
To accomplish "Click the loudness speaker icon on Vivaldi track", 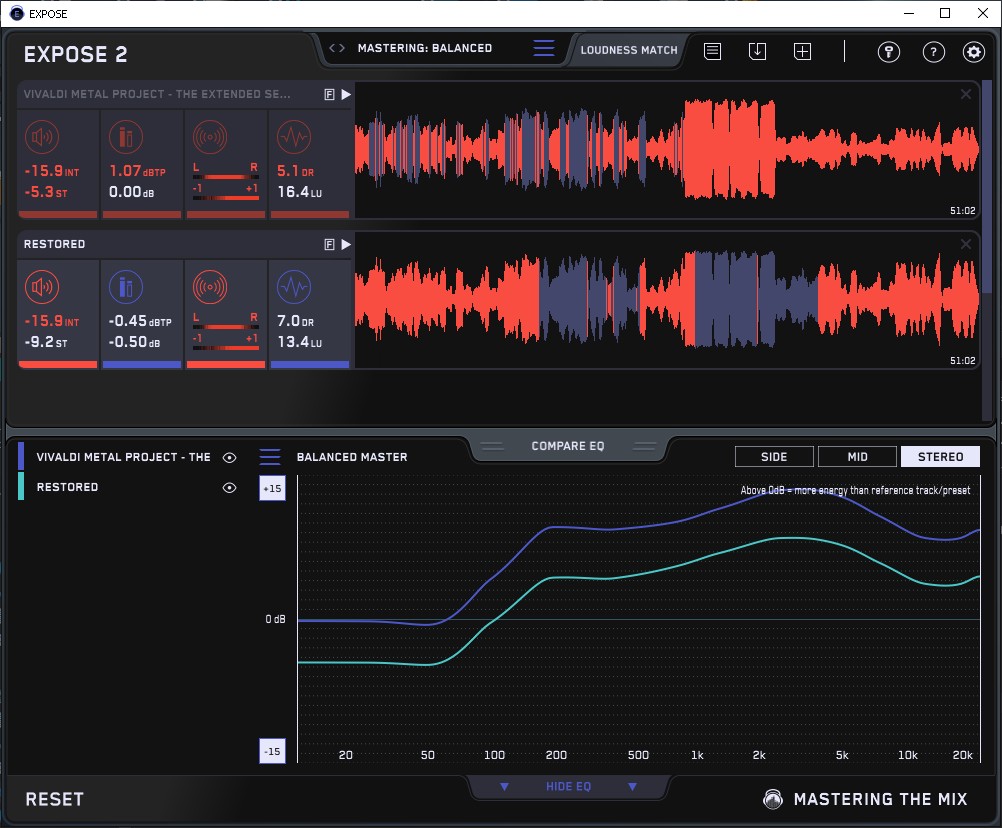I will click(42, 137).
